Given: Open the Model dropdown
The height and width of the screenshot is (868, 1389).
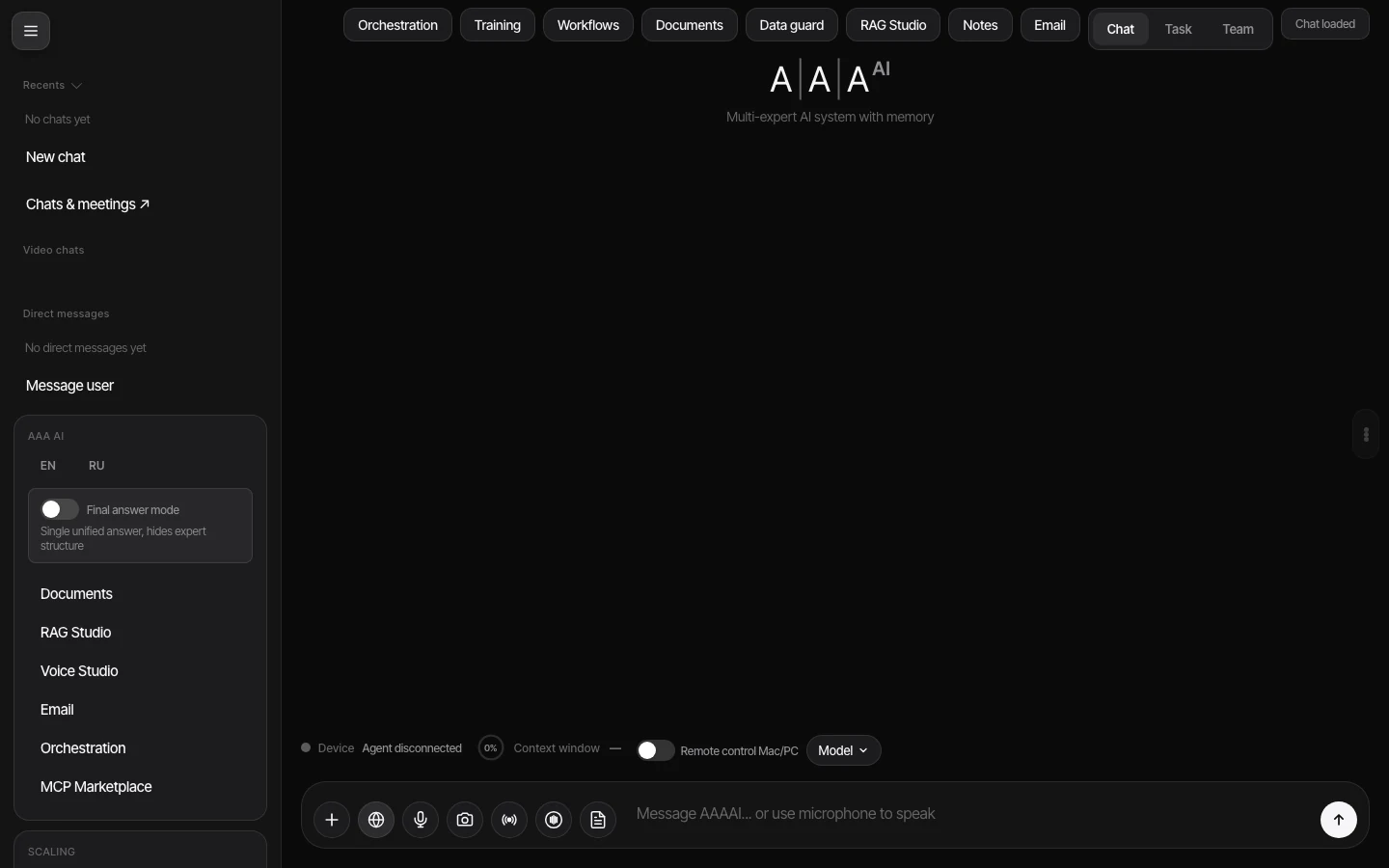Looking at the screenshot, I should [844, 750].
